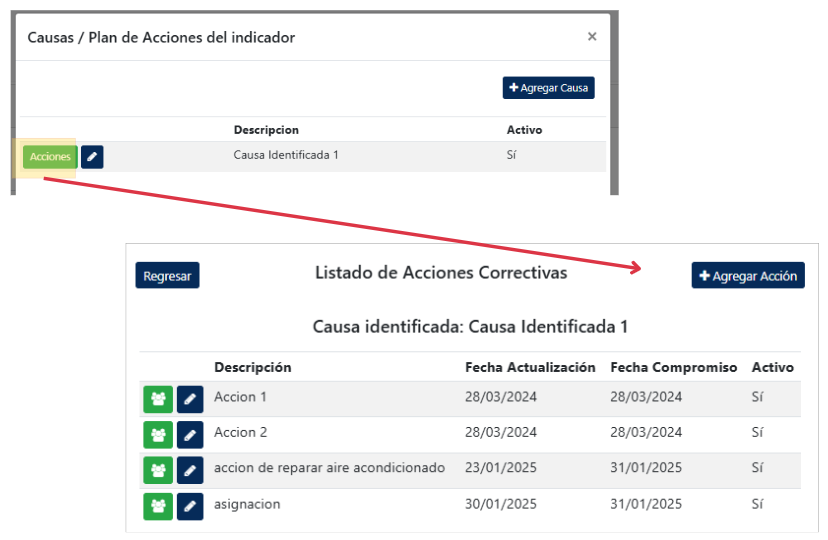Close the Causas / Plan de Acciones dialog
The height and width of the screenshot is (540, 828).
592,36
